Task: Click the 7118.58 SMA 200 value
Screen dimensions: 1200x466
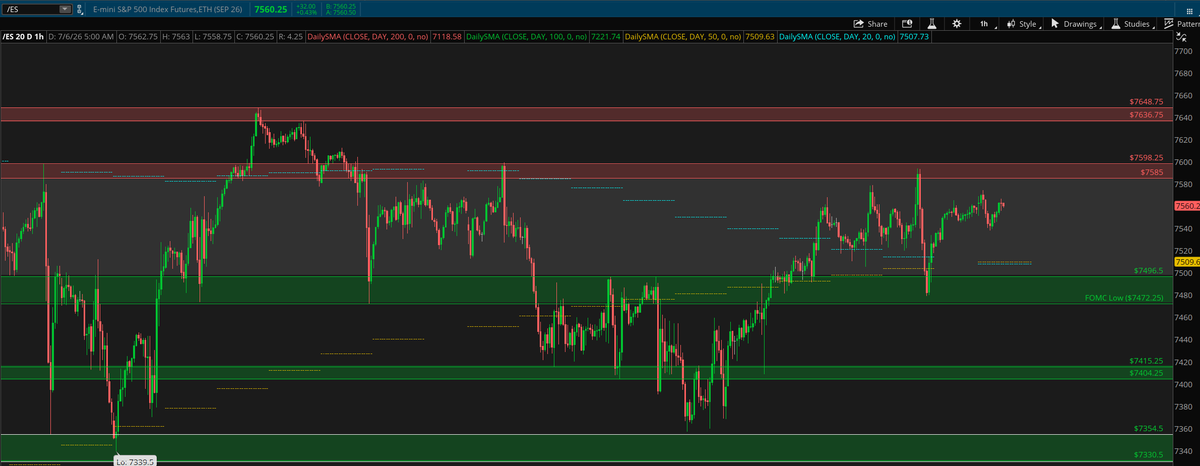Action: tap(447, 37)
